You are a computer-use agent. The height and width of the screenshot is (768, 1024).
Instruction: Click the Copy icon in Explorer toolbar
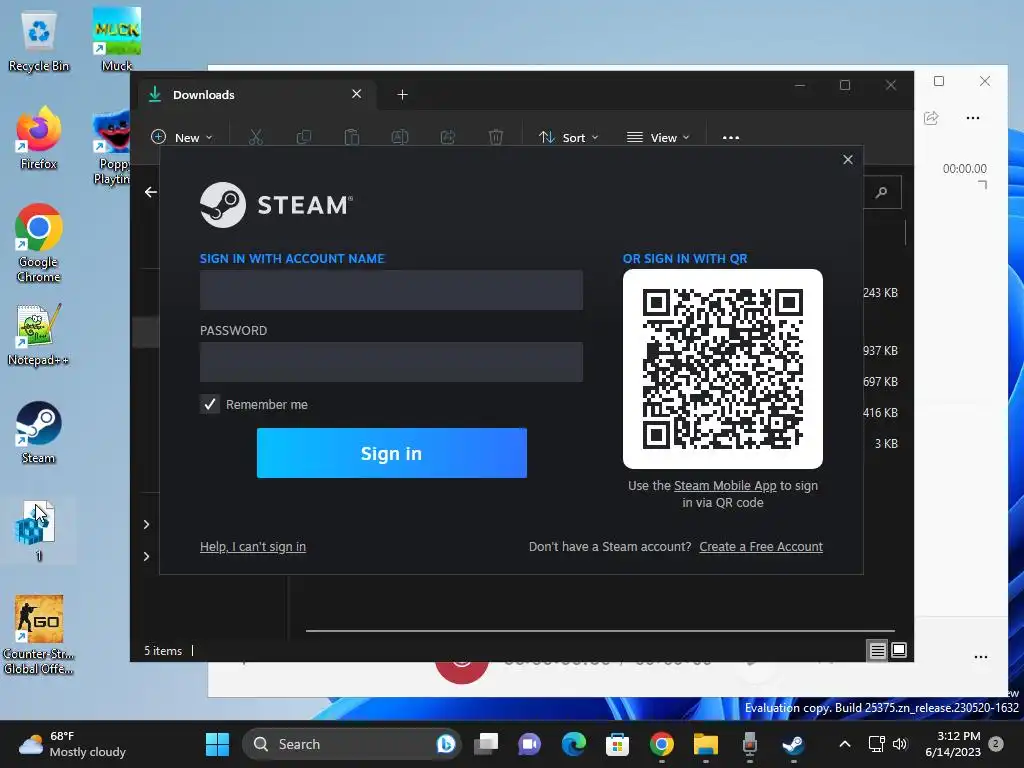tap(304, 137)
